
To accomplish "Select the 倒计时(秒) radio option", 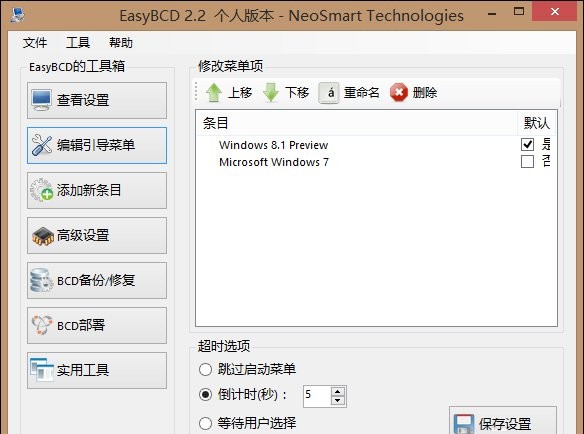I will pyautogui.click(x=206, y=395).
